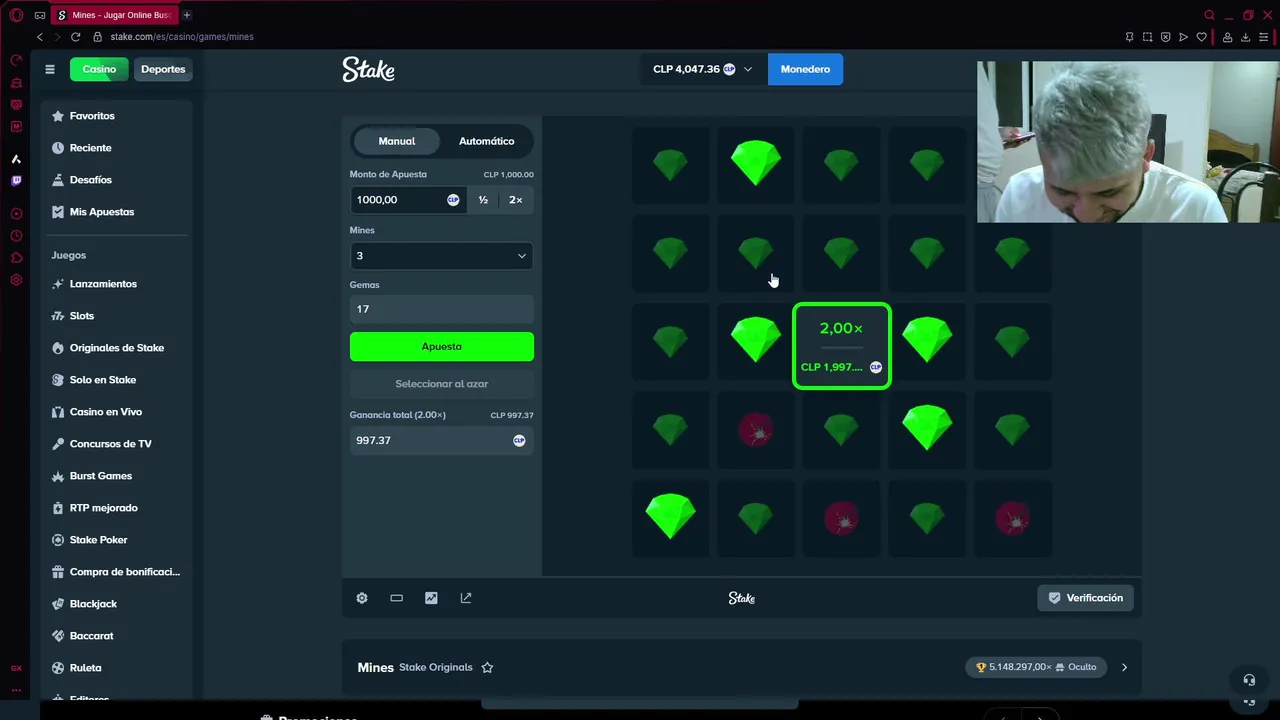Open Stake Poker in sidebar

pos(98,540)
